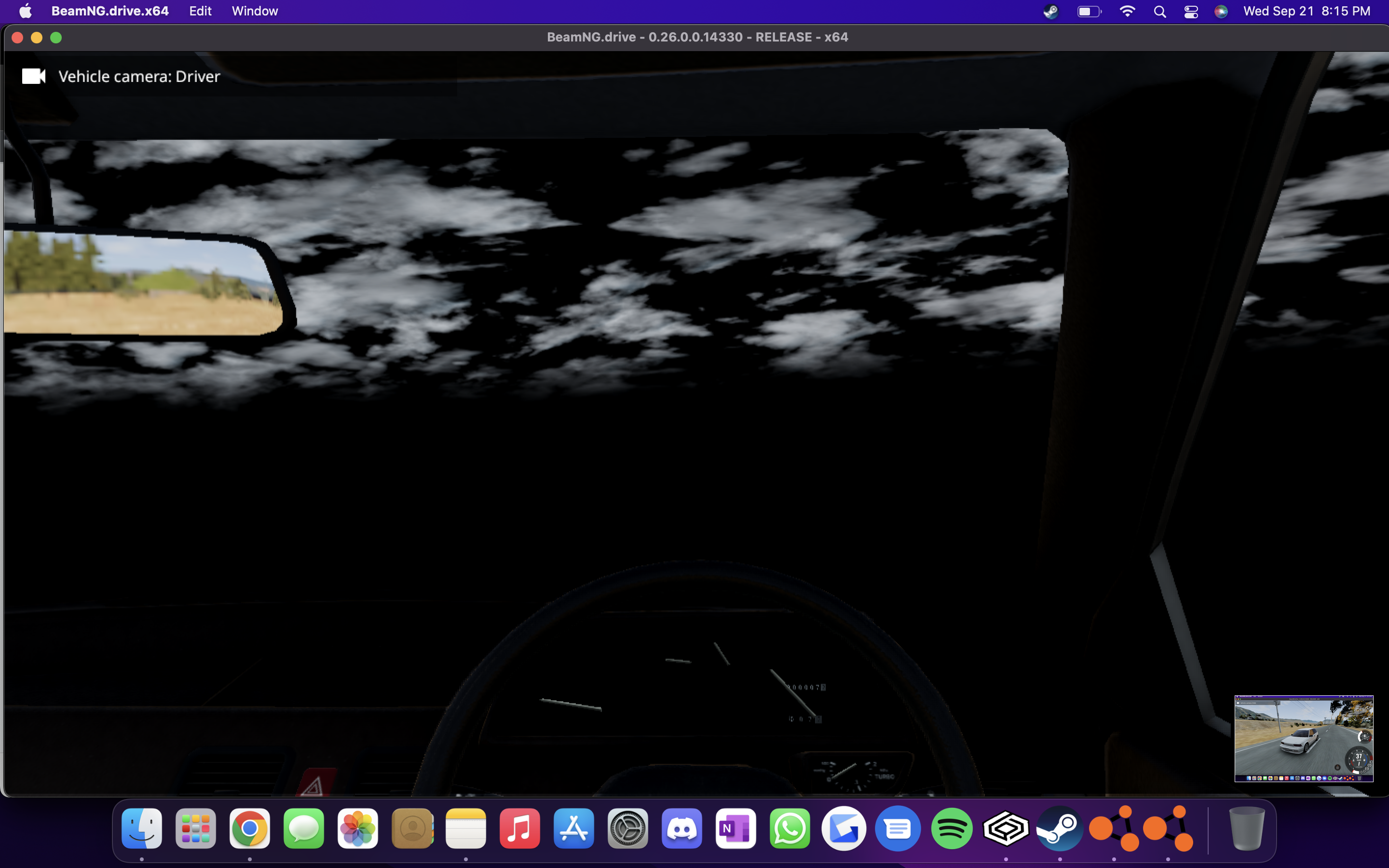Make BeamNG.drive fullscreen with the green button
Viewport: 1389px width, 868px height.
point(55,37)
